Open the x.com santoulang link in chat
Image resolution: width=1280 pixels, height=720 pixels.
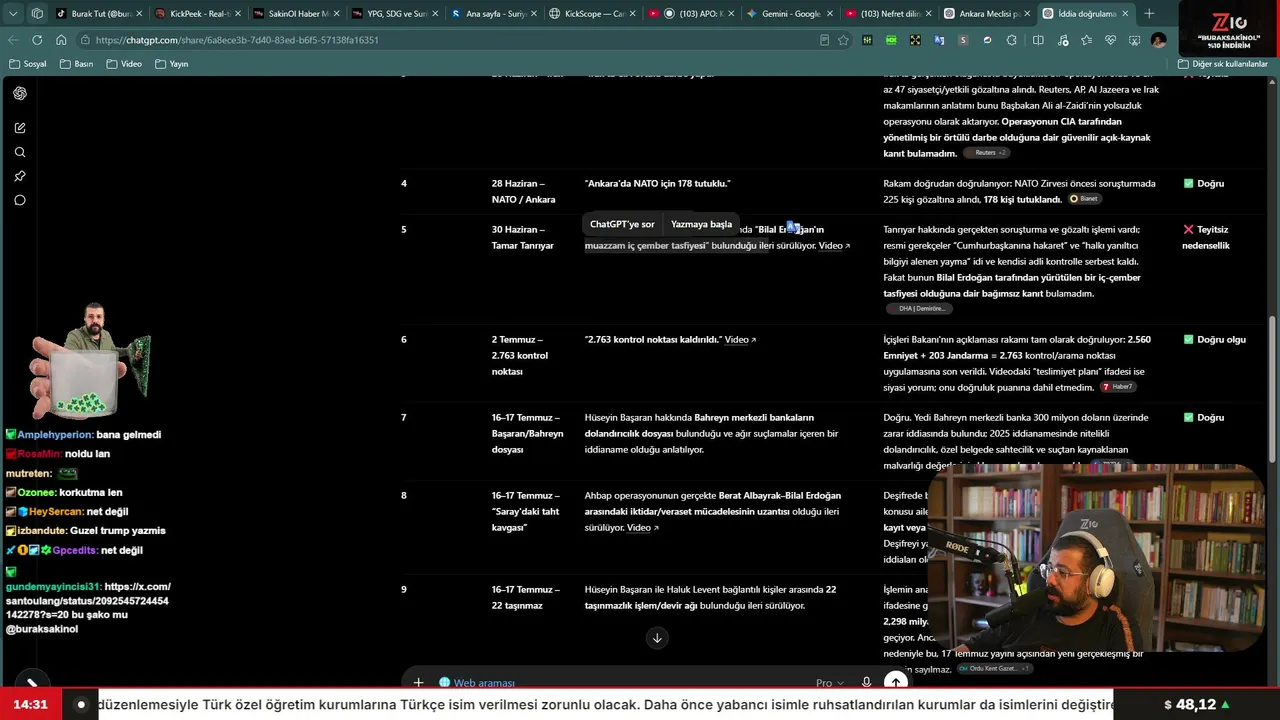tap(88, 601)
